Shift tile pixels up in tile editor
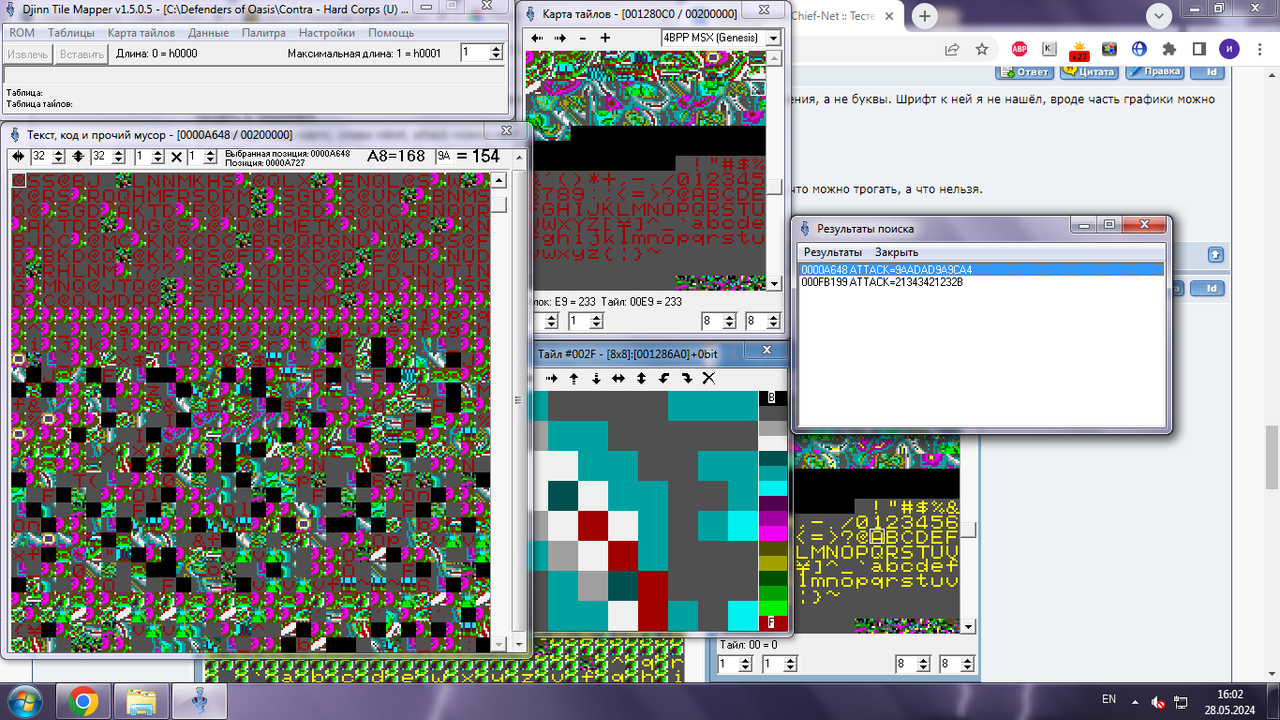The width and height of the screenshot is (1280, 720). [574, 379]
